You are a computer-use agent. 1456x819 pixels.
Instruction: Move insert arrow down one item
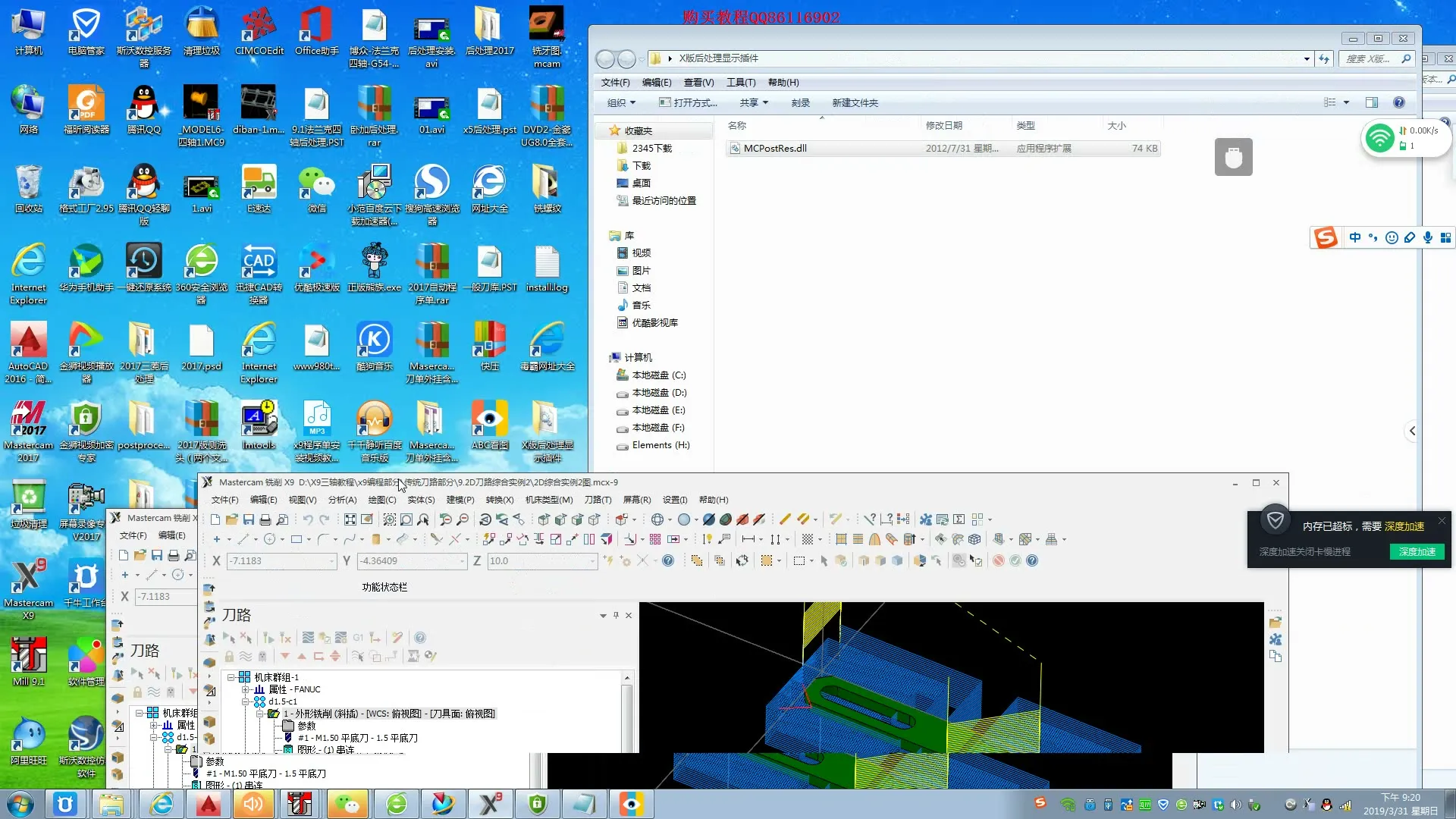pyautogui.click(x=285, y=656)
